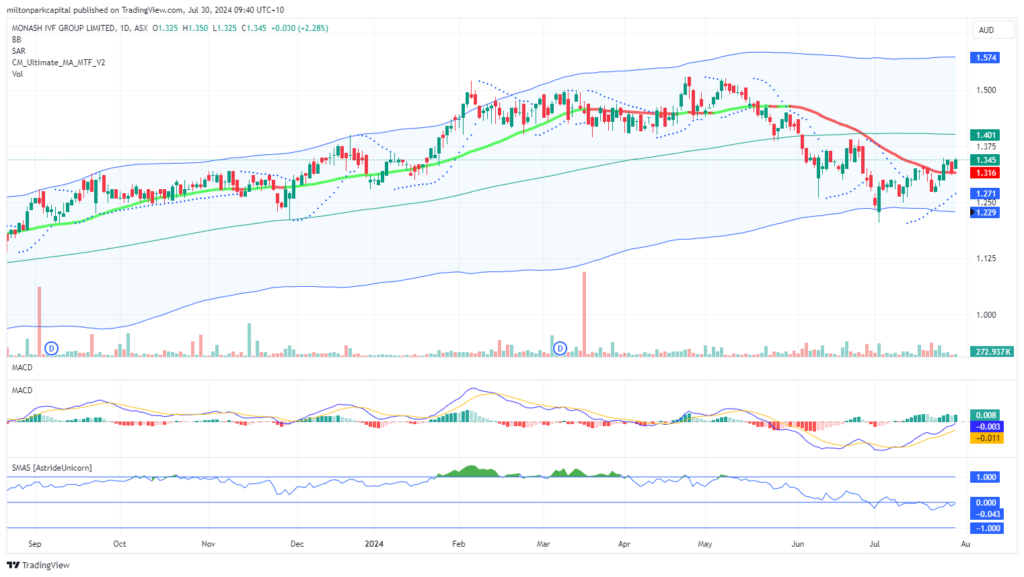Click the blue 1.574 upper Bollinger band tag
This screenshot has width=1024, height=577.
click(985, 57)
